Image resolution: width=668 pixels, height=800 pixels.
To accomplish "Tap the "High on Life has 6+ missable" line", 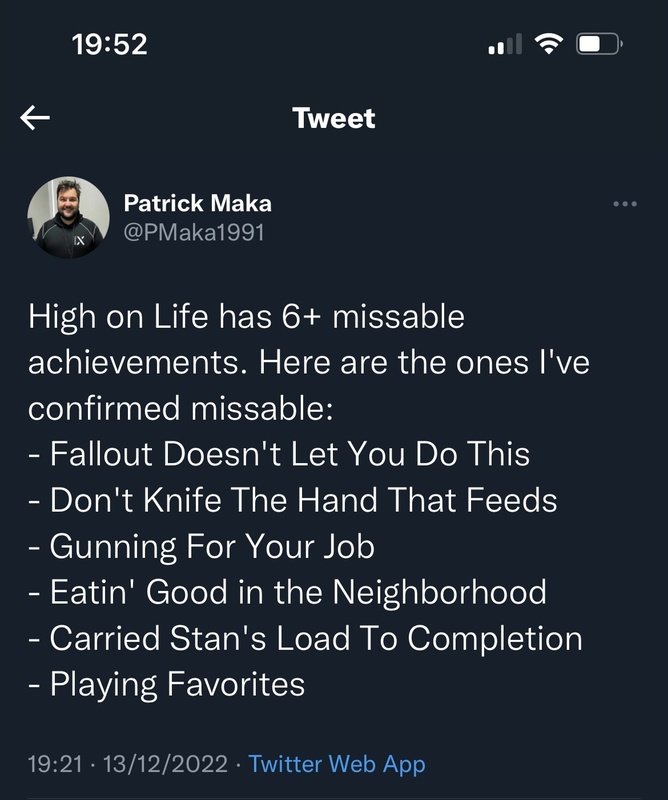I will tap(246, 317).
